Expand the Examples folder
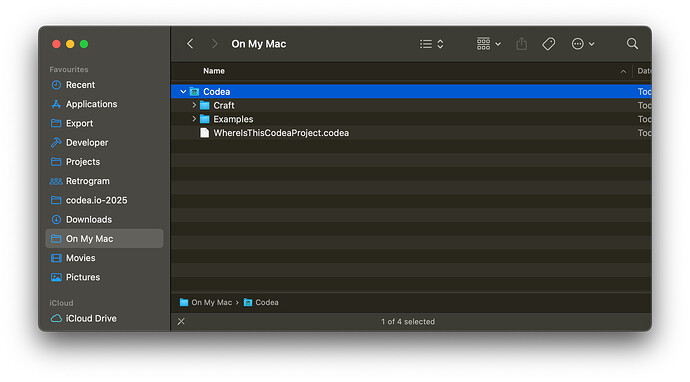Image resolution: width=690 pixels, height=382 pixels. pyautogui.click(x=194, y=119)
